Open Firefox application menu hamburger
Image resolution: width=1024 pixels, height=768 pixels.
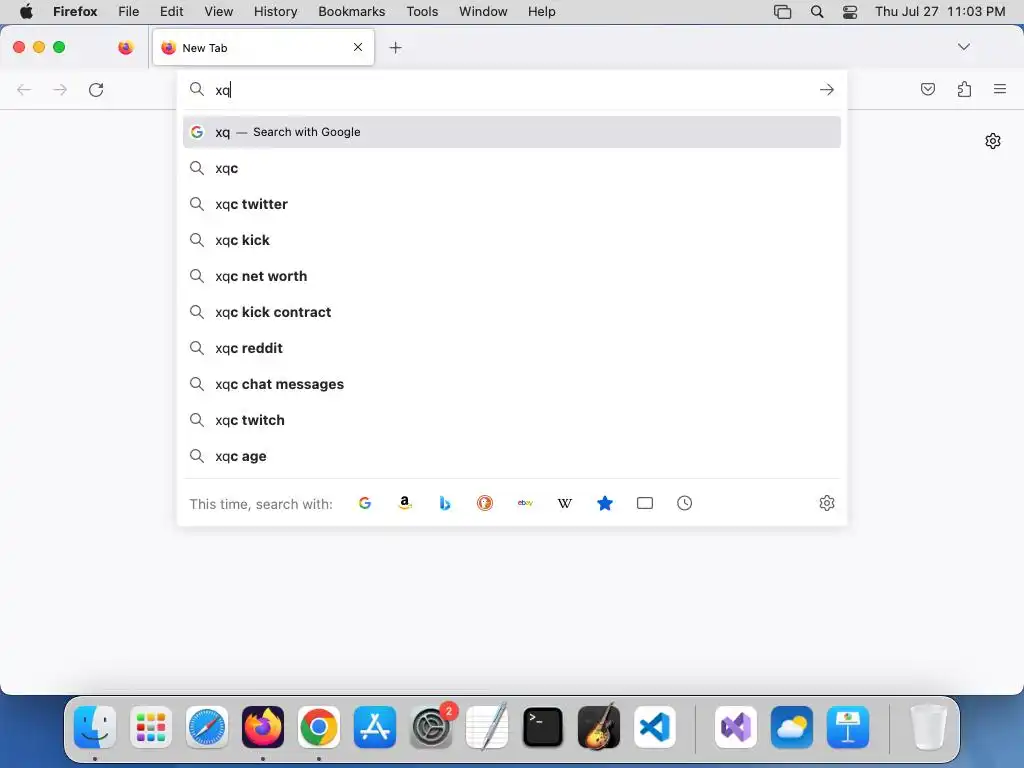(x=1000, y=89)
